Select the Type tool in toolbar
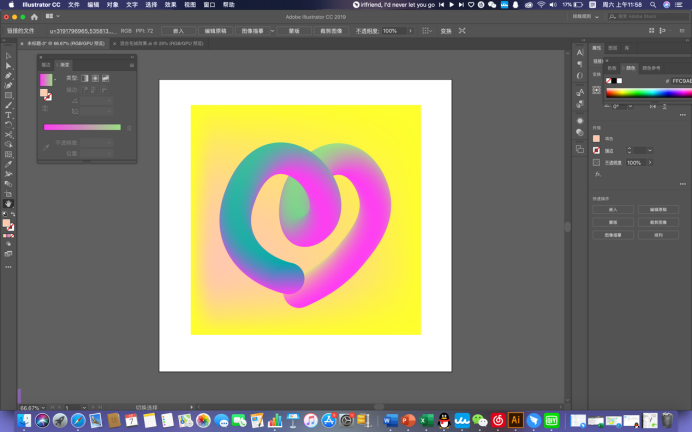Viewport: 692px width, 433px height. pos(9,115)
